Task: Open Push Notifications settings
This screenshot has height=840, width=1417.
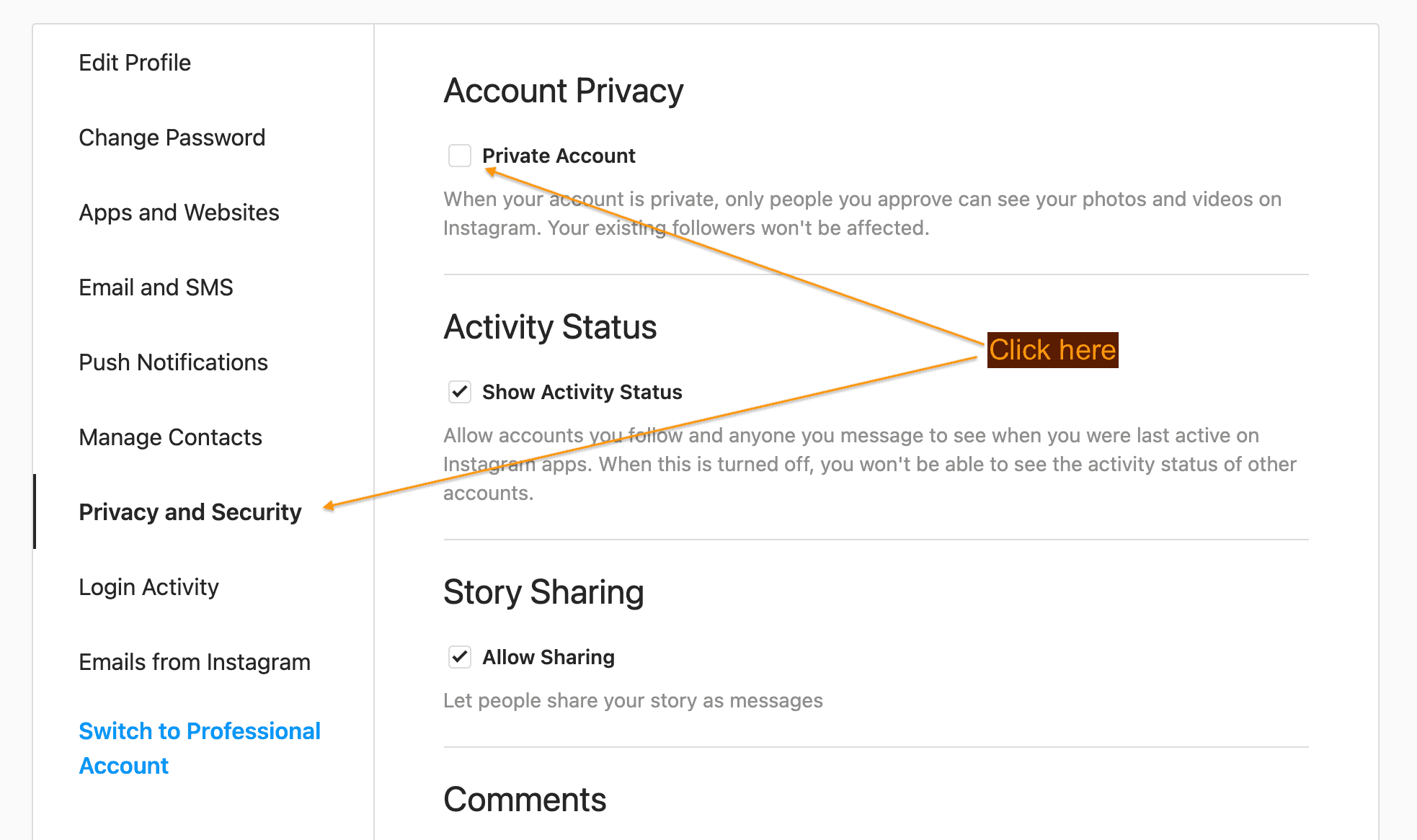Action: 173,362
